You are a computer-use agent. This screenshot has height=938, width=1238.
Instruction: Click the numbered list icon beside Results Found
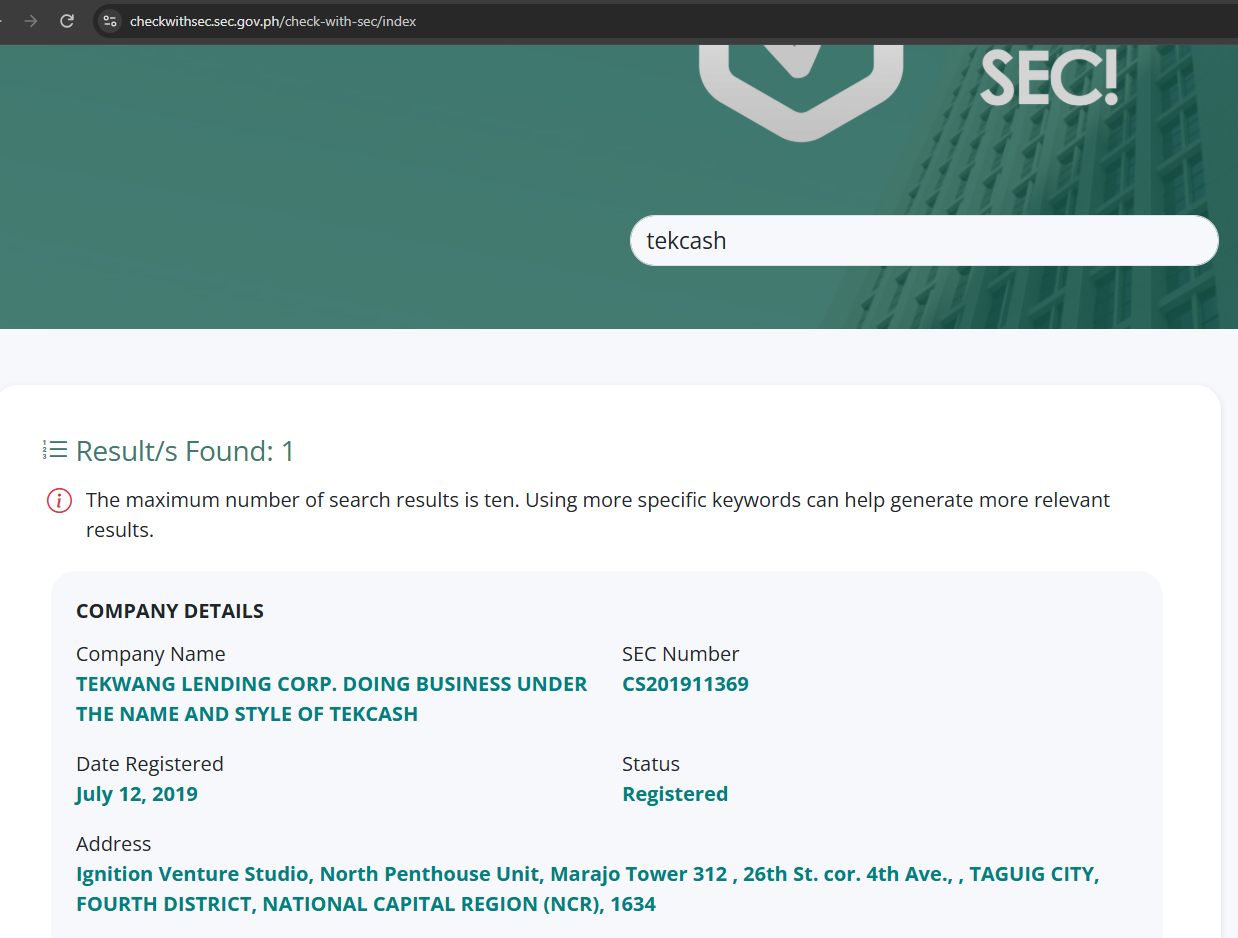click(x=55, y=450)
